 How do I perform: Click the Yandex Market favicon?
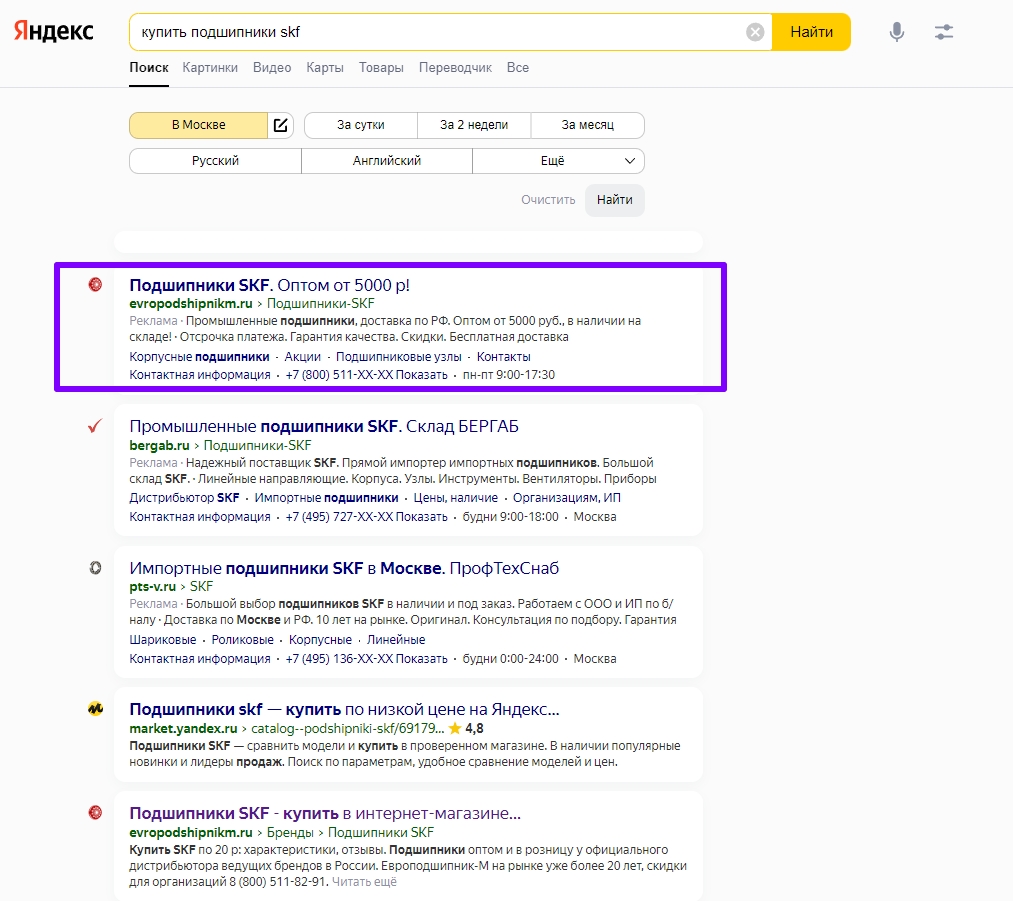coord(95,709)
